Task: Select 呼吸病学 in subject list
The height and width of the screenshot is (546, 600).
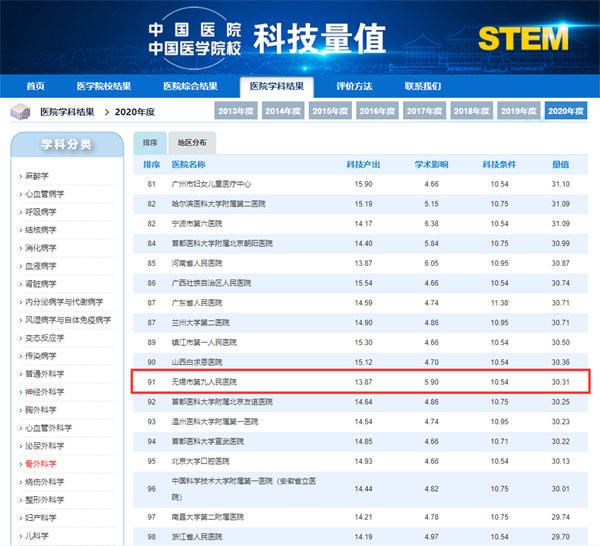Action: [x=41, y=212]
